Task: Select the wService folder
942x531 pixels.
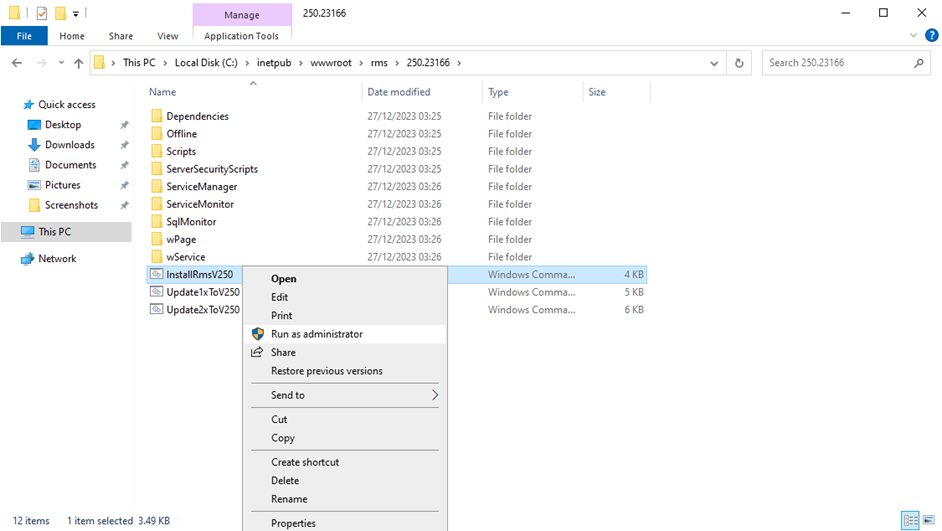Action: pyautogui.click(x=186, y=257)
